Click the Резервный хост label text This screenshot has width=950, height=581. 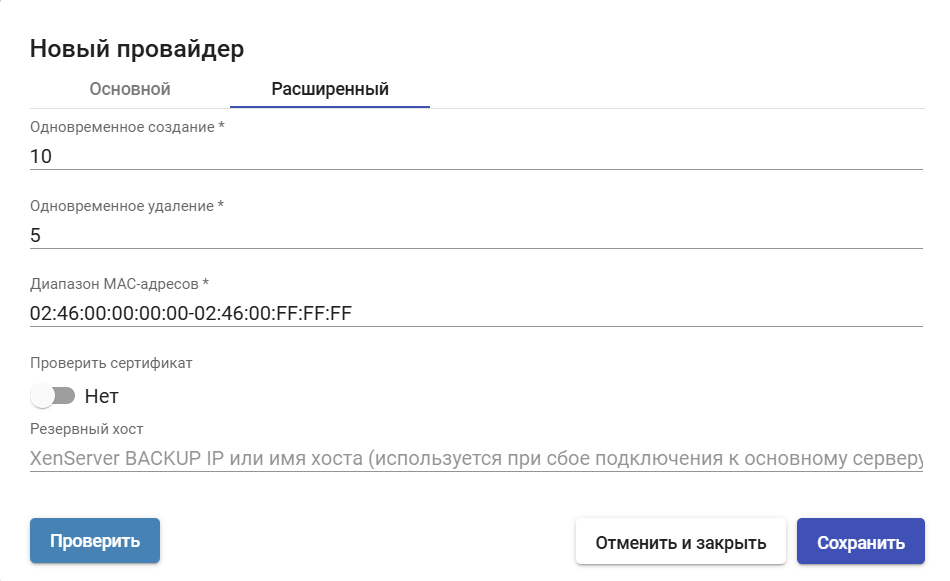(87, 429)
